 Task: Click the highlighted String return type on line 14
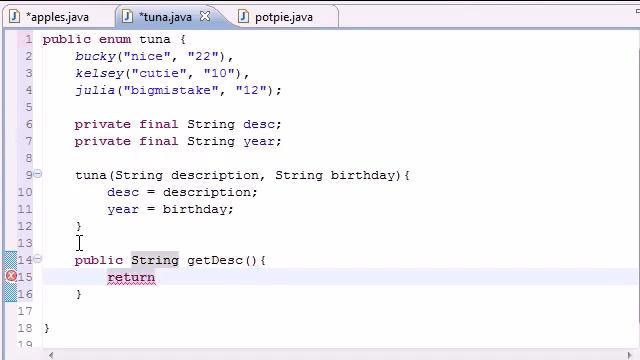[155, 260]
